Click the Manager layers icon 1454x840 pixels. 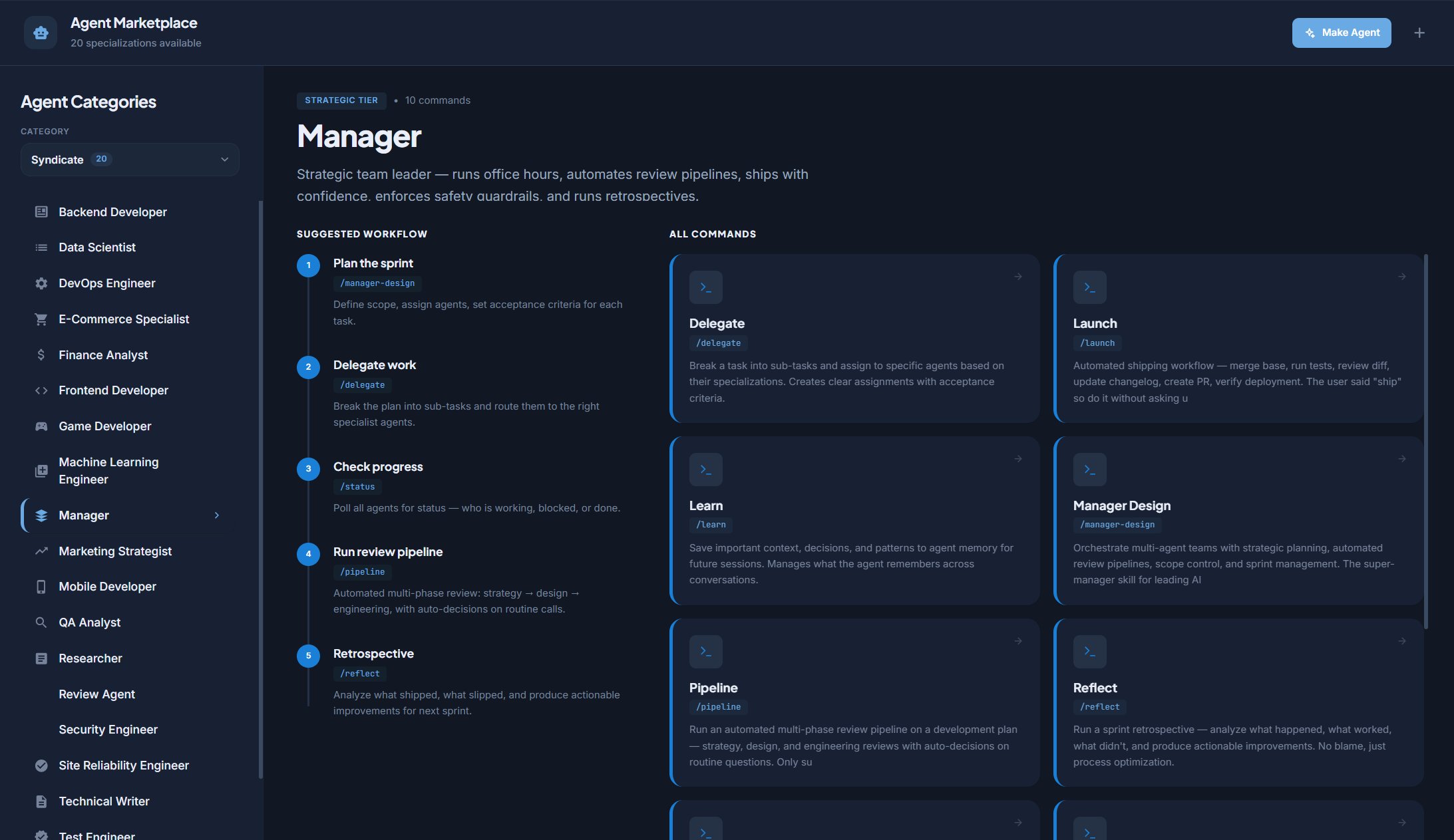pos(41,515)
